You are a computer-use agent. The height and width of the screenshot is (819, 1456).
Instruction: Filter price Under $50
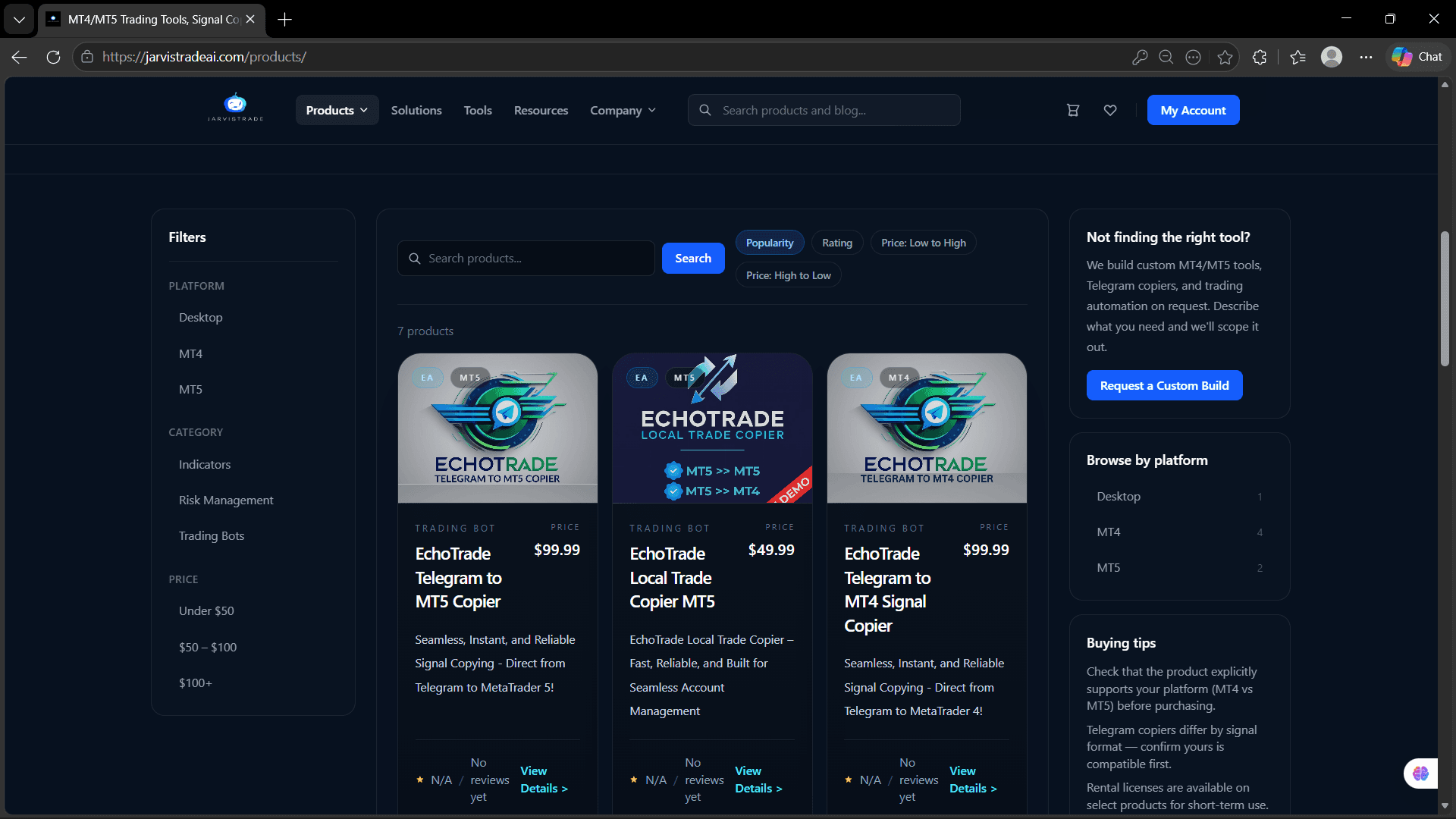coord(206,611)
